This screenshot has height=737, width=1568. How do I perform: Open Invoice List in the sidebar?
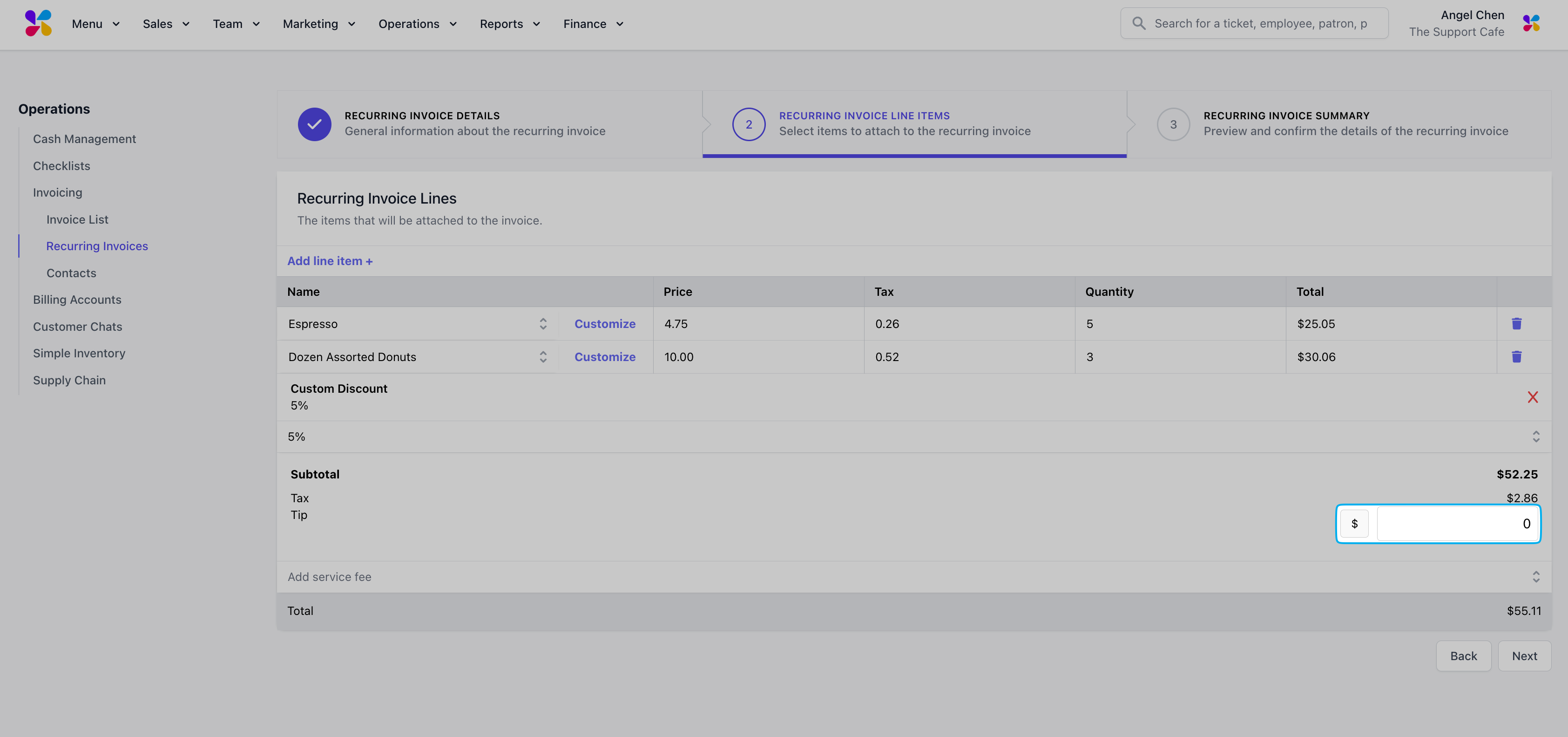pos(77,219)
